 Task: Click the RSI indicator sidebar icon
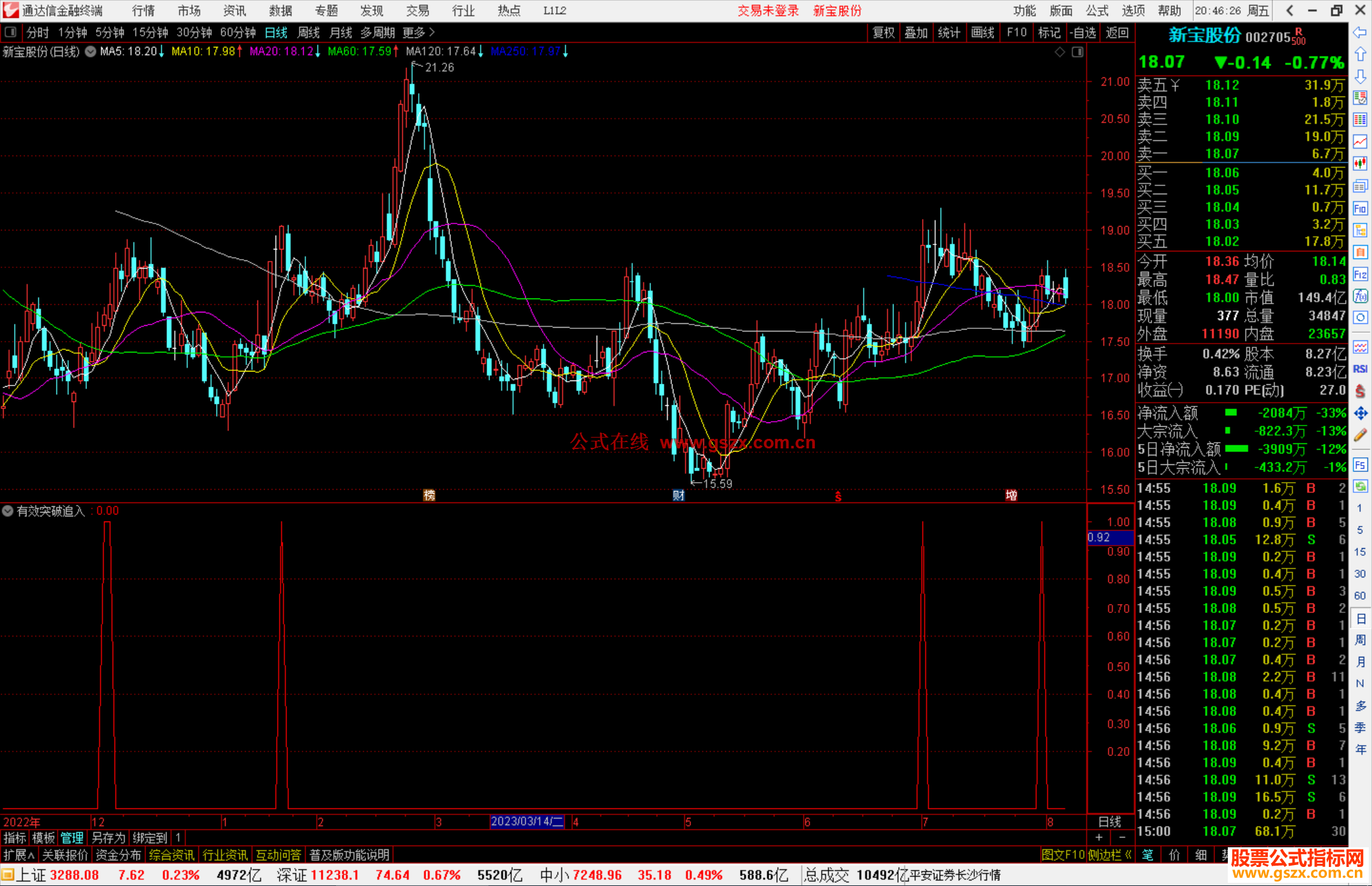tap(1360, 369)
